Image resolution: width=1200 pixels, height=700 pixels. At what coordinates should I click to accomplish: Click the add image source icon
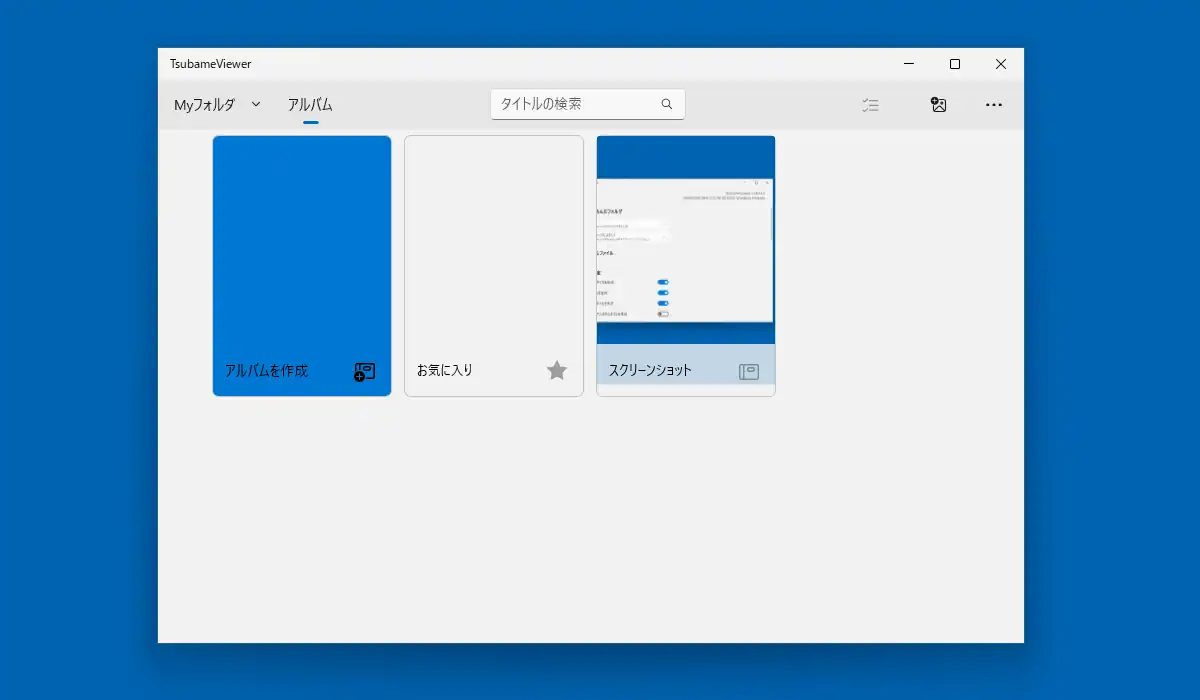point(938,104)
